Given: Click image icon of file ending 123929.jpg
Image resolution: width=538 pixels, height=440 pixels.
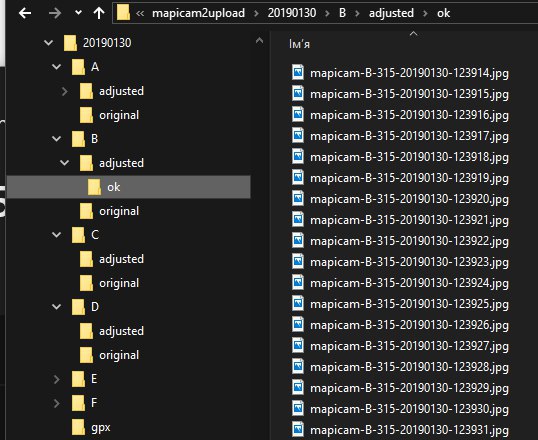Looking at the screenshot, I should coord(298,387).
